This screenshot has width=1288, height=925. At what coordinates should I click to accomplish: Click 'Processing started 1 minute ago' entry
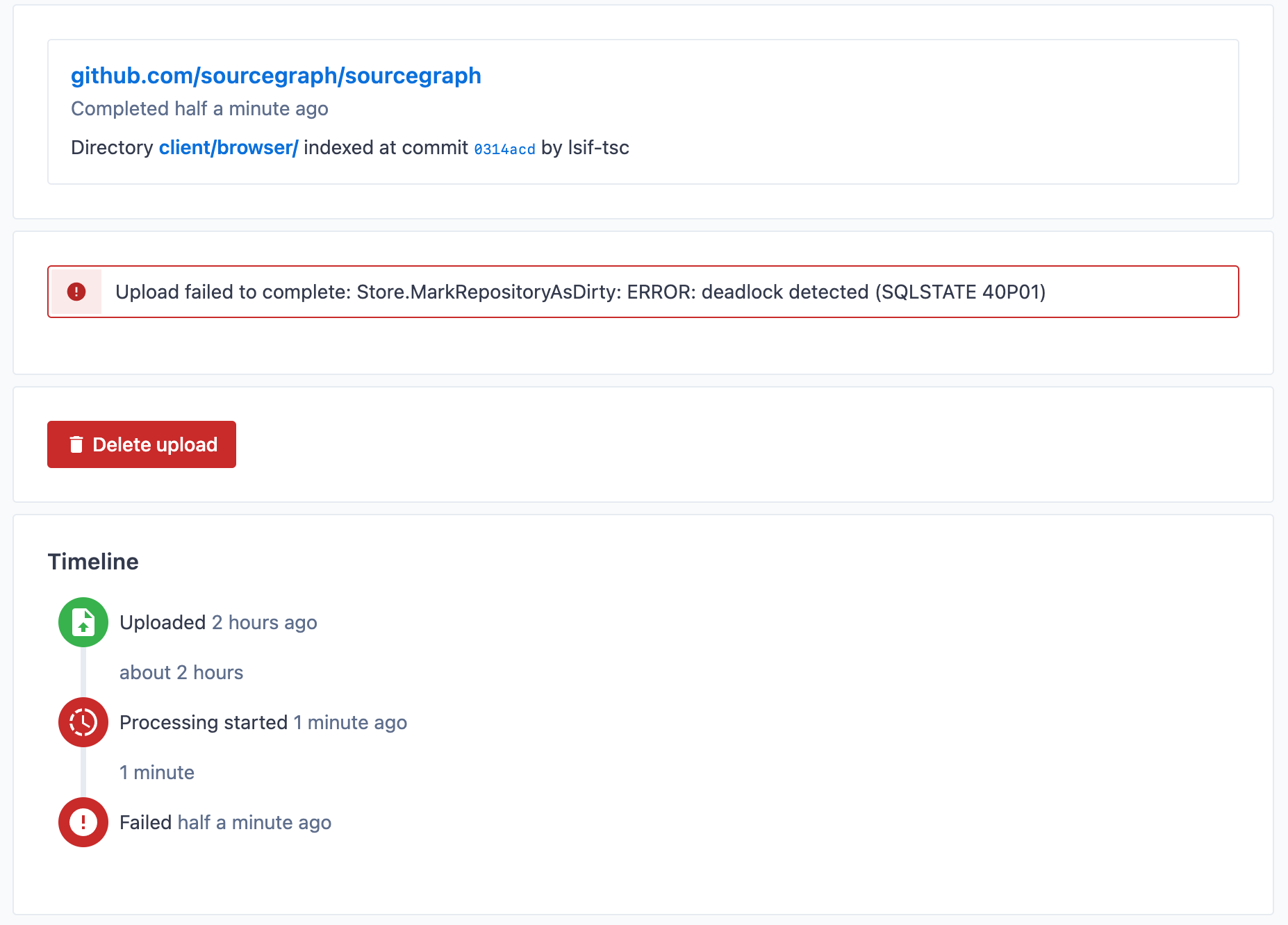point(263,723)
